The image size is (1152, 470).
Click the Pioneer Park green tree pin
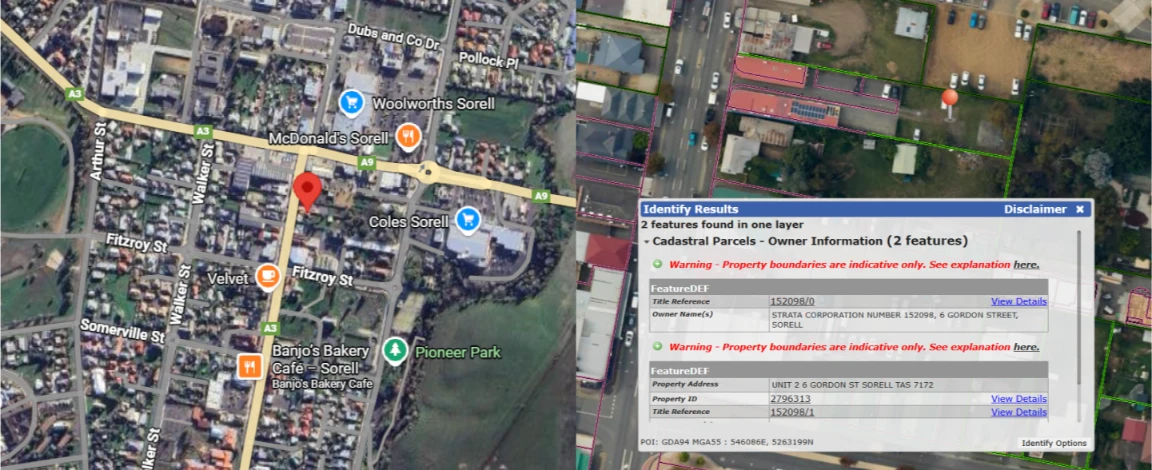(x=395, y=351)
